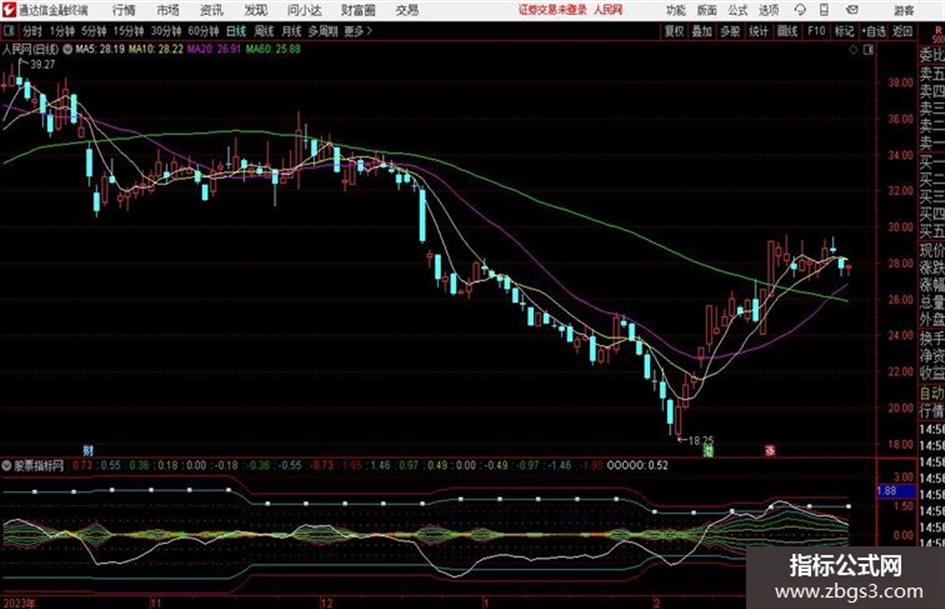
Task: Click the 复权 toolbar button
Action: [674, 31]
